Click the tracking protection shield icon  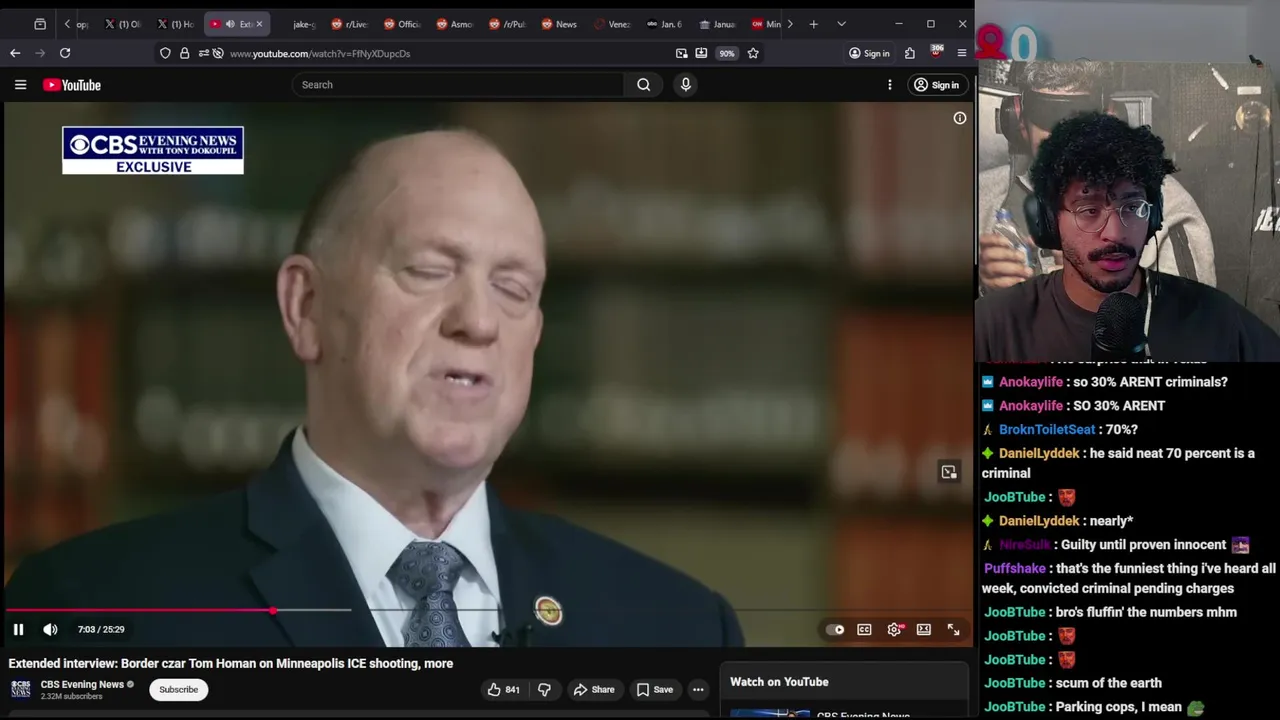165,53
